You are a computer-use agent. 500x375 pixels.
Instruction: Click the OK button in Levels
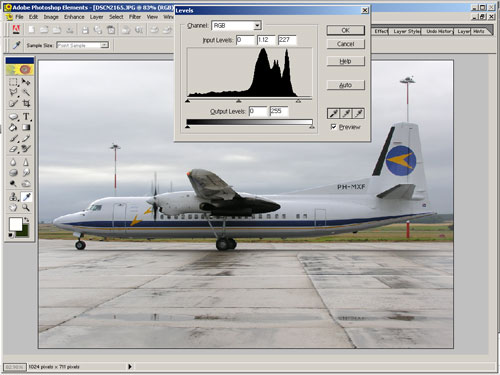(x=346, y=30)
